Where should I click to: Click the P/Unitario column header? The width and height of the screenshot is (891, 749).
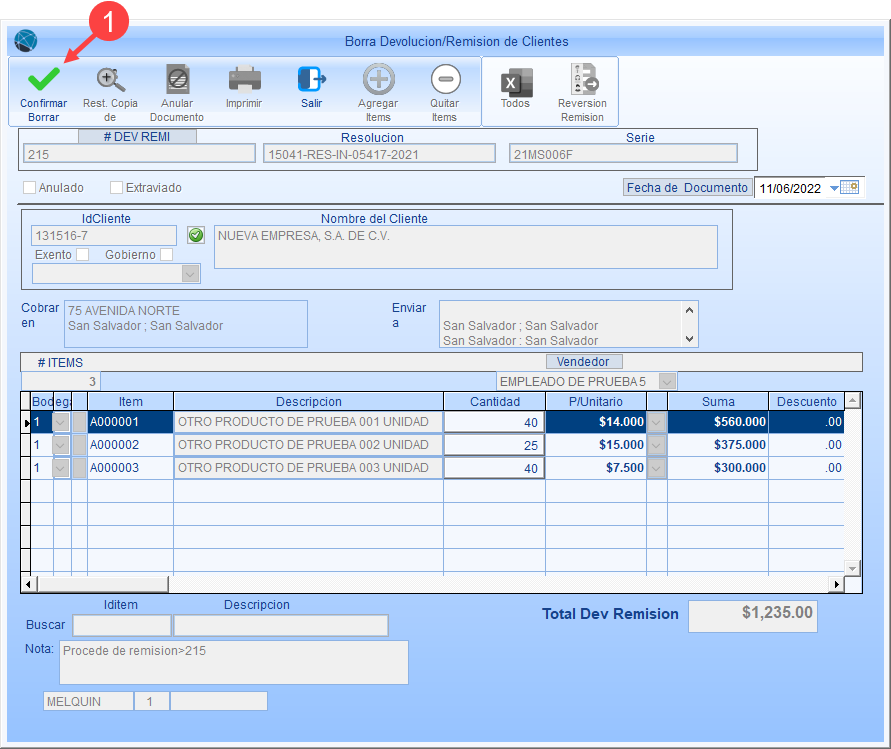(596, 401)
